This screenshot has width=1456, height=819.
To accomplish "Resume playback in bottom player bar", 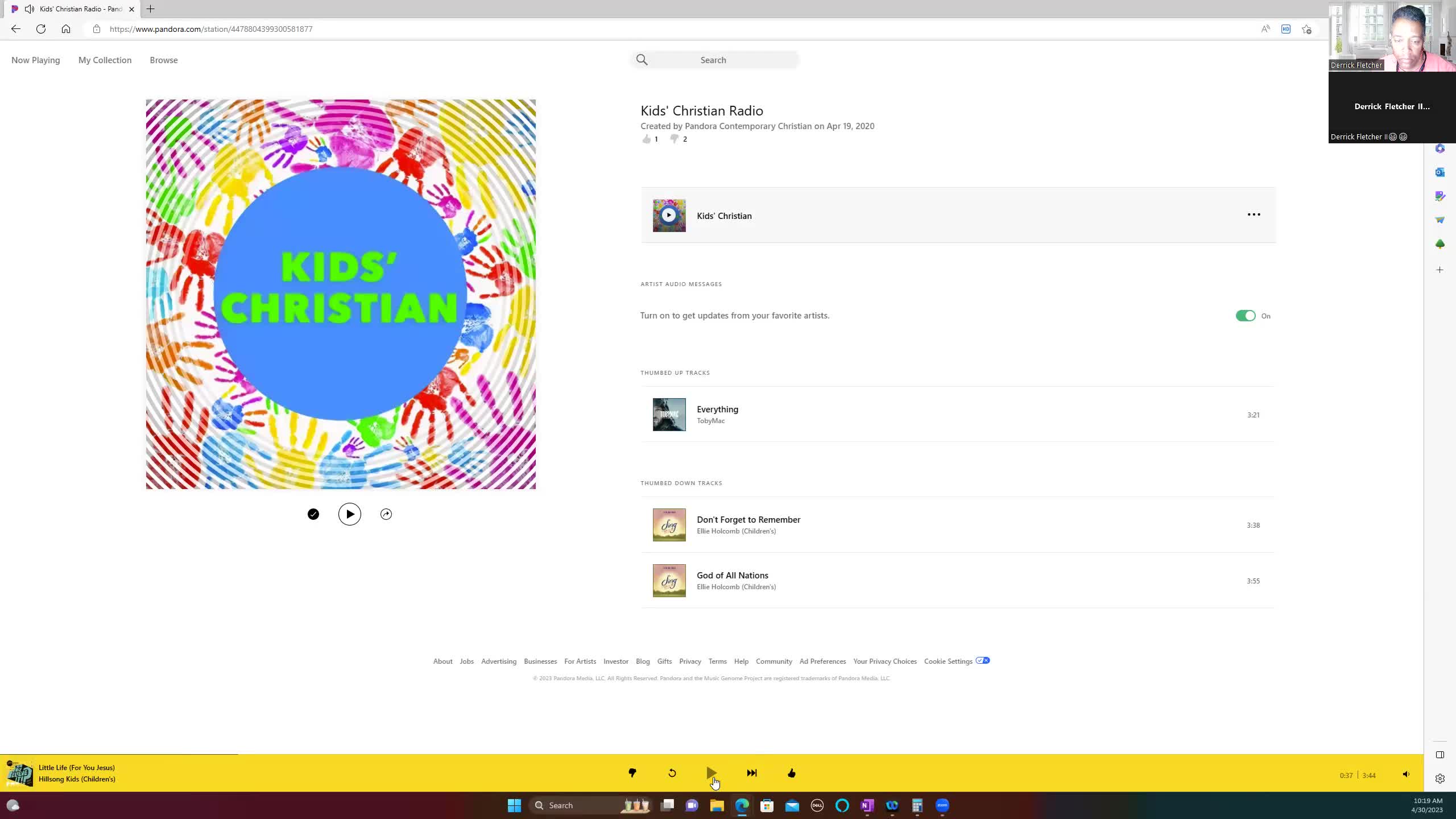I will 711,773.
